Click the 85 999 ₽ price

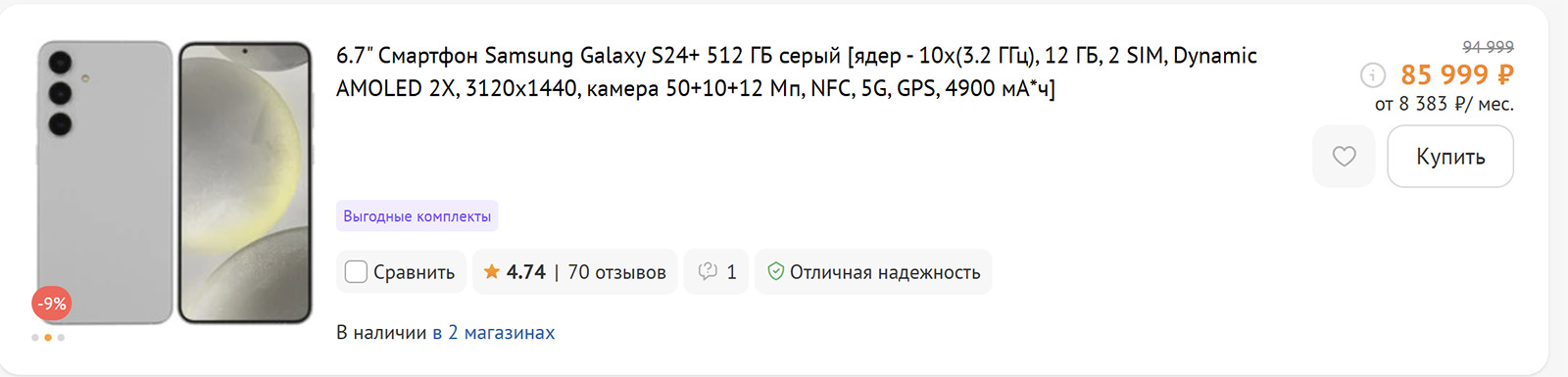(x=1457, y=74)
